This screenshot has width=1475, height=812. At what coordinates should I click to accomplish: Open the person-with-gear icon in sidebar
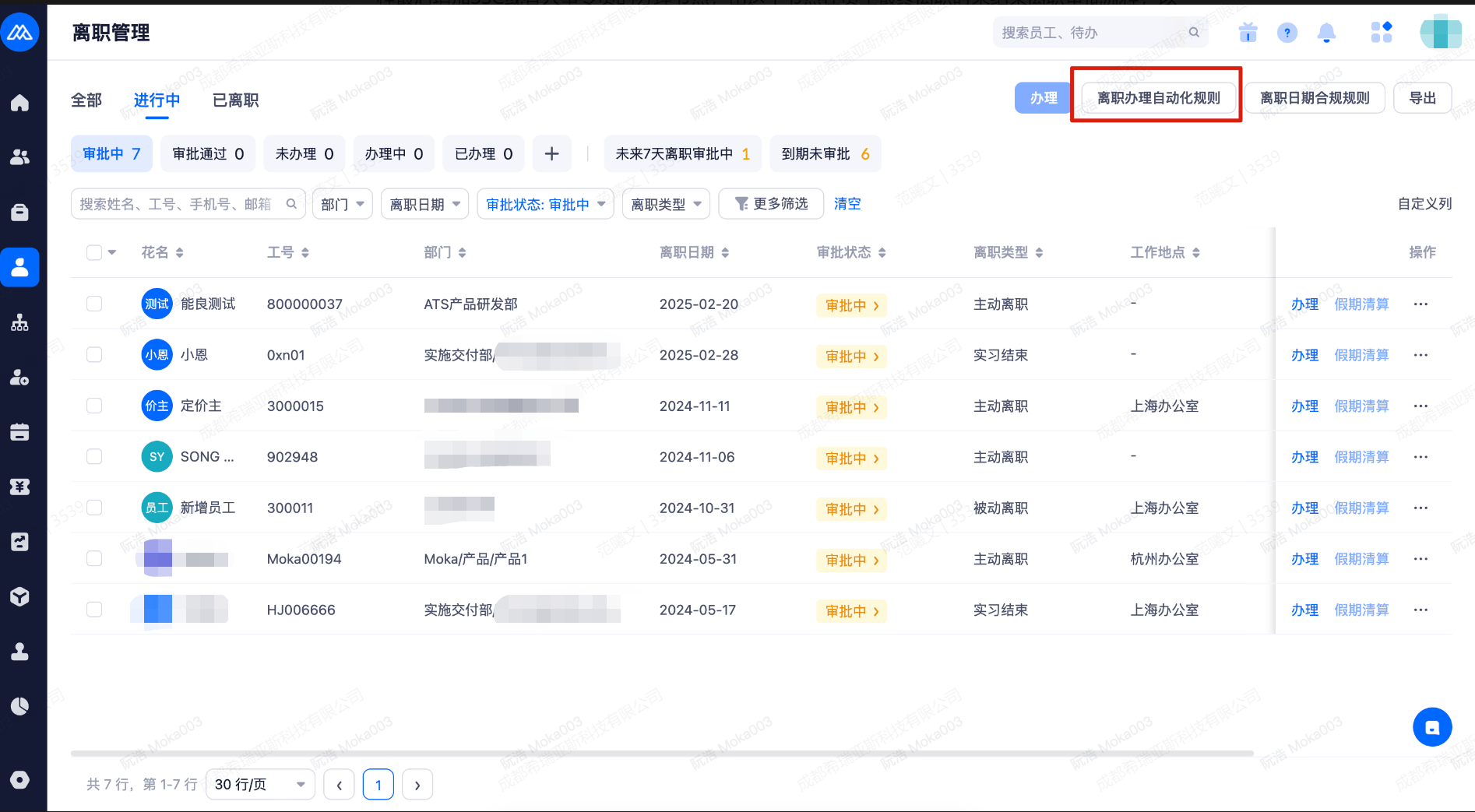click(x=19, y=378)
